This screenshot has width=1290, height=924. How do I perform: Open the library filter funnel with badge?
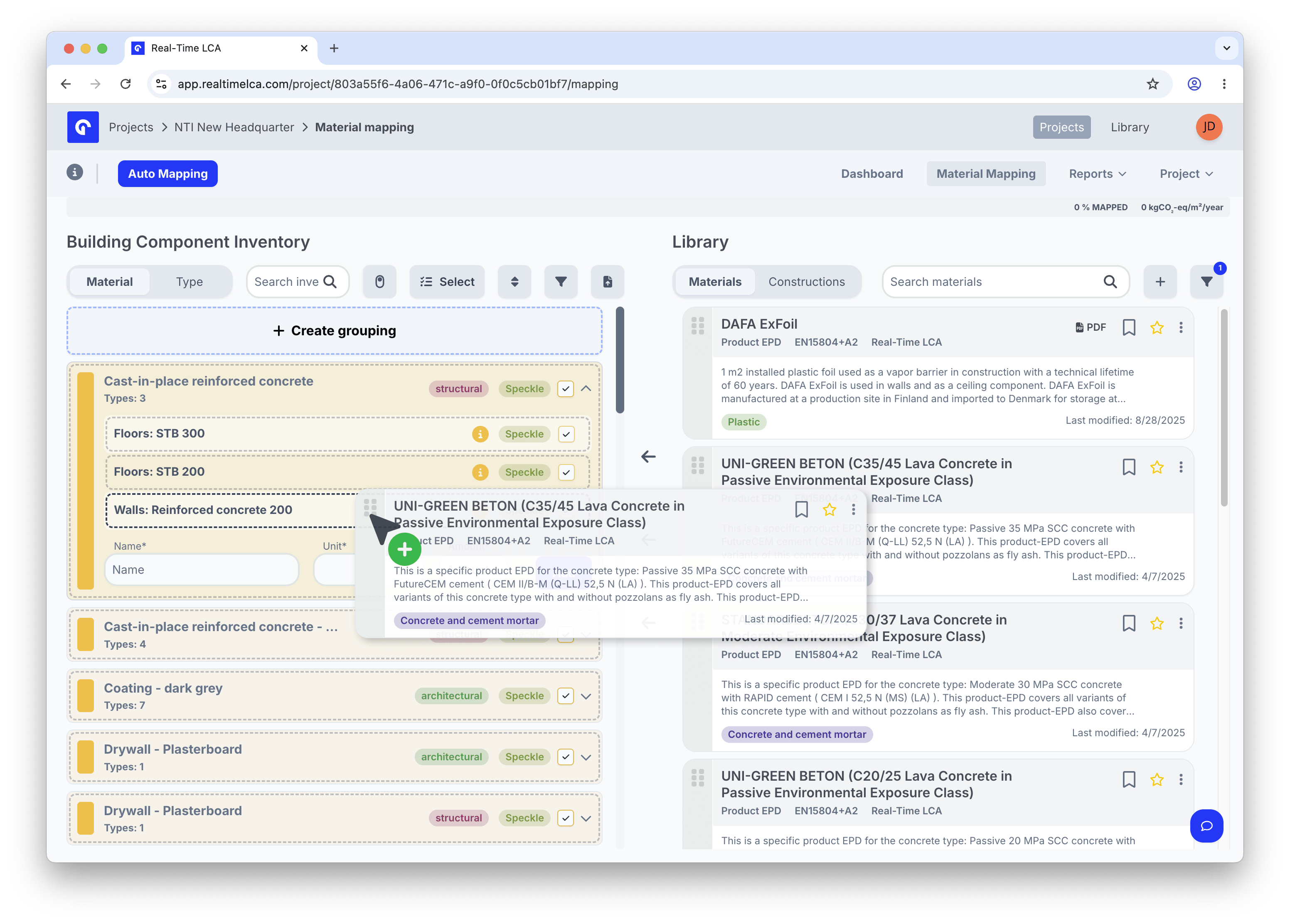point(1206,281)
